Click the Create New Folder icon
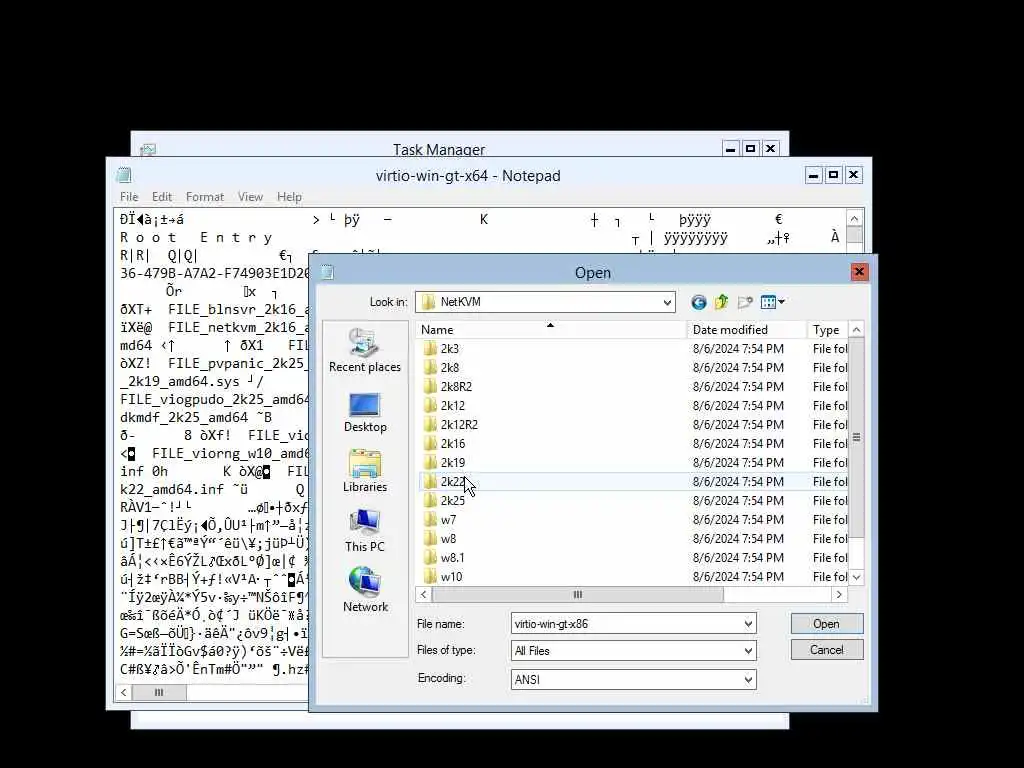The height and width of the screenshot is (768, 1024). tap(745, 302)
